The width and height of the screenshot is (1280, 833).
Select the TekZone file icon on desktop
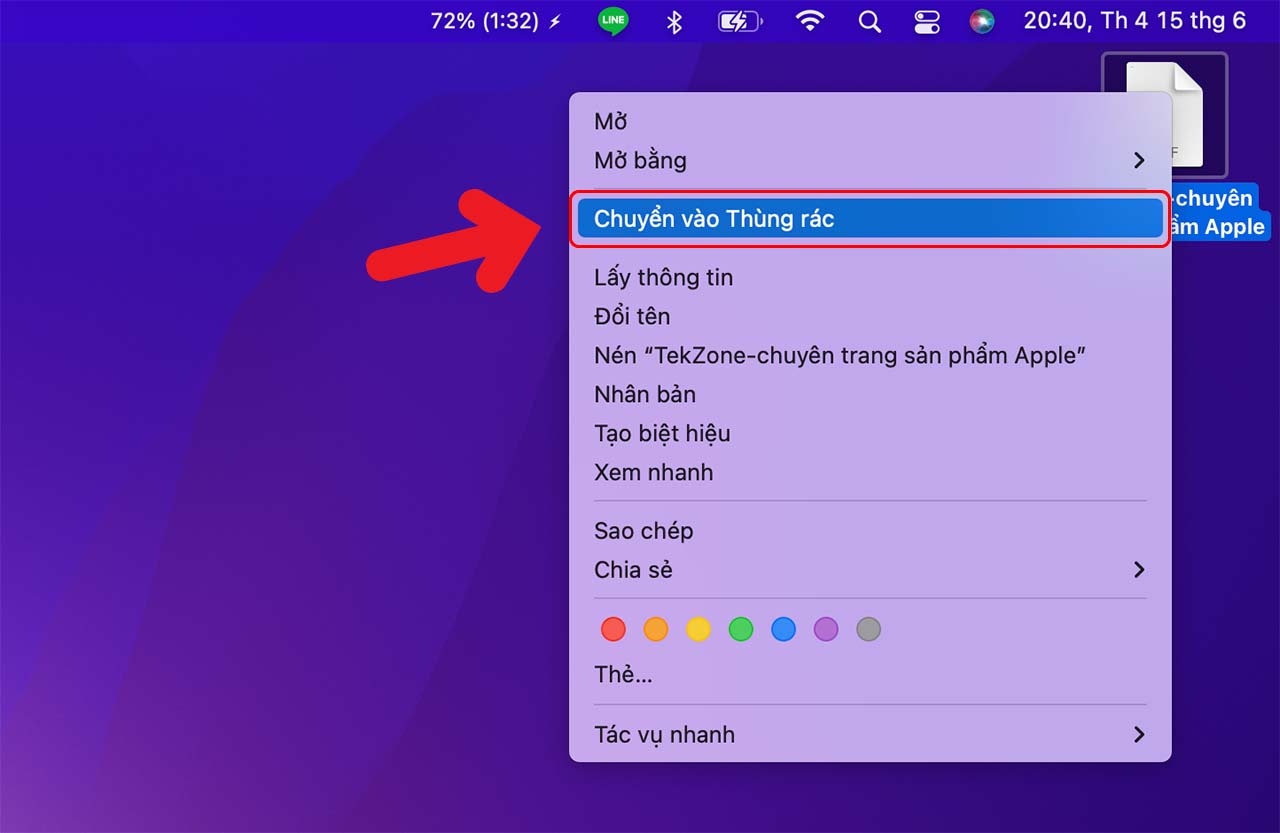click(x=1165, y=114)
